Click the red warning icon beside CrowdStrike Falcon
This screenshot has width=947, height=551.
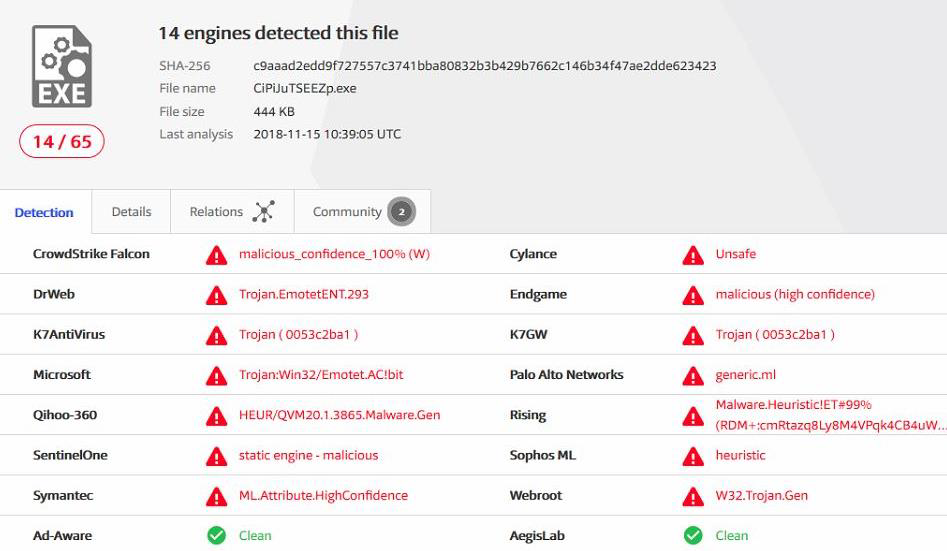click(216, 255)
